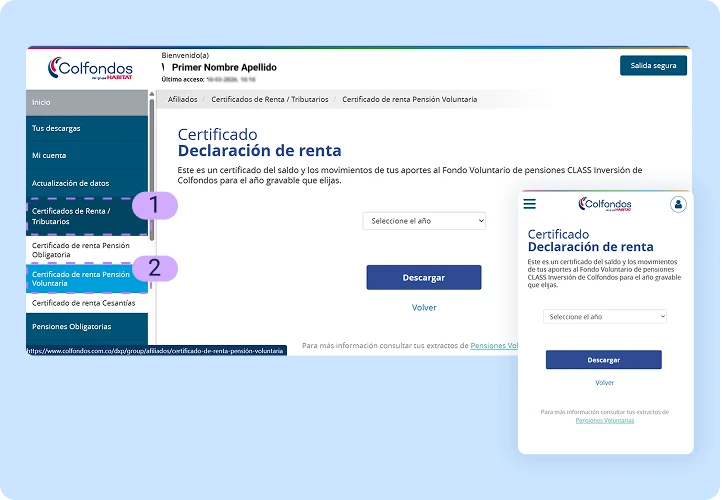Click the mobile Volver link
724x500 pixels.
pos(604,383)
